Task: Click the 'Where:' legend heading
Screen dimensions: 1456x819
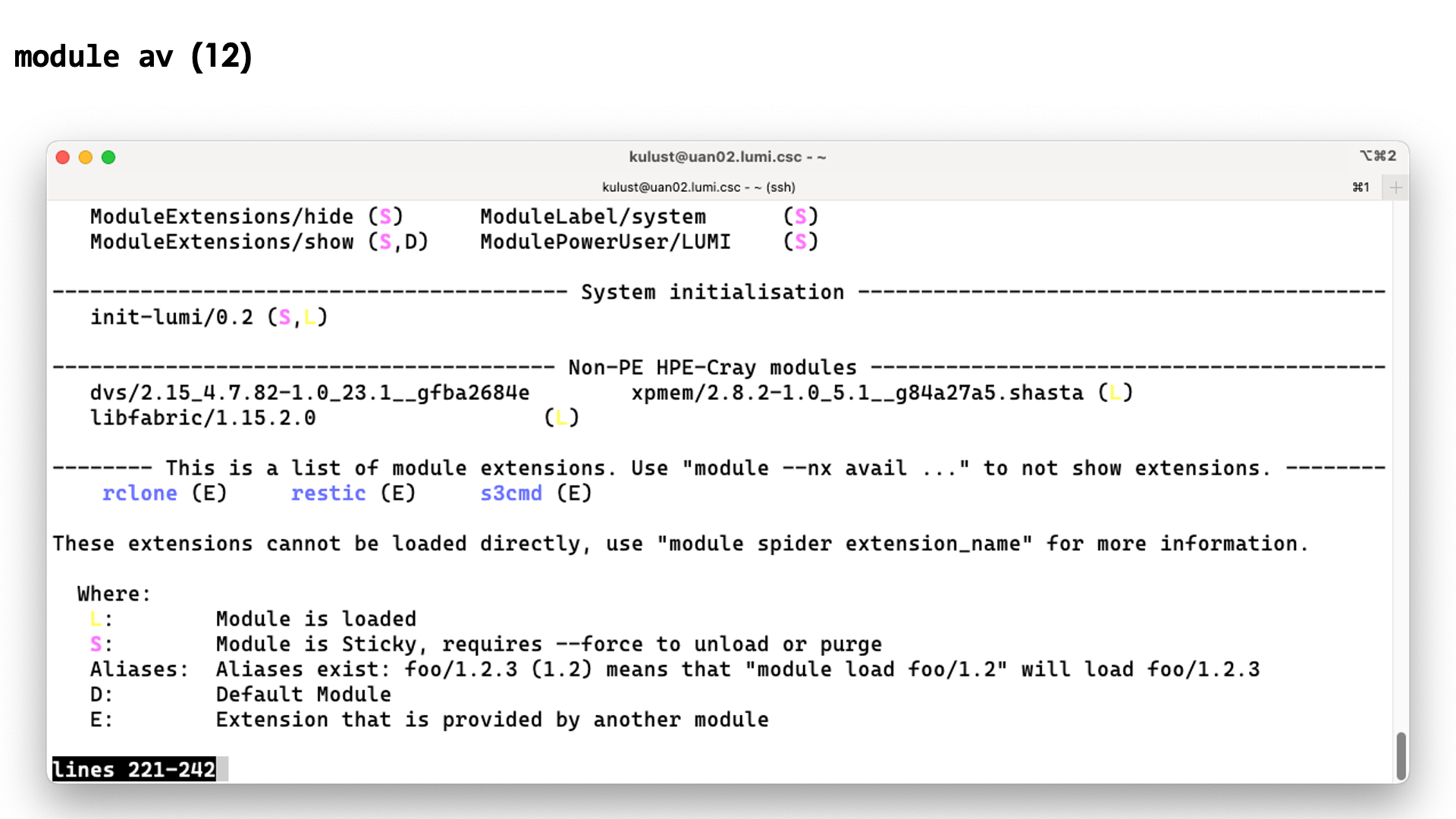Action: pos(115,594)
